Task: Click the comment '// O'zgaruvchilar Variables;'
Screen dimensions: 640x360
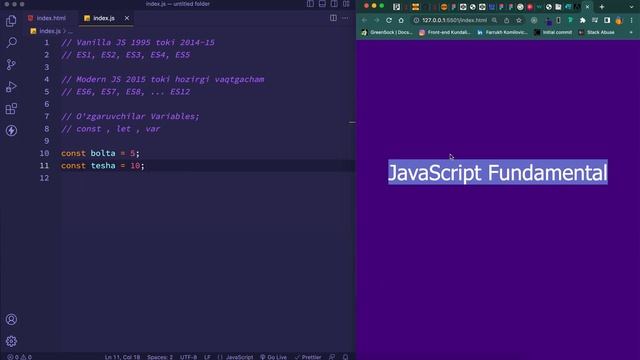Action: coord(131,116)
